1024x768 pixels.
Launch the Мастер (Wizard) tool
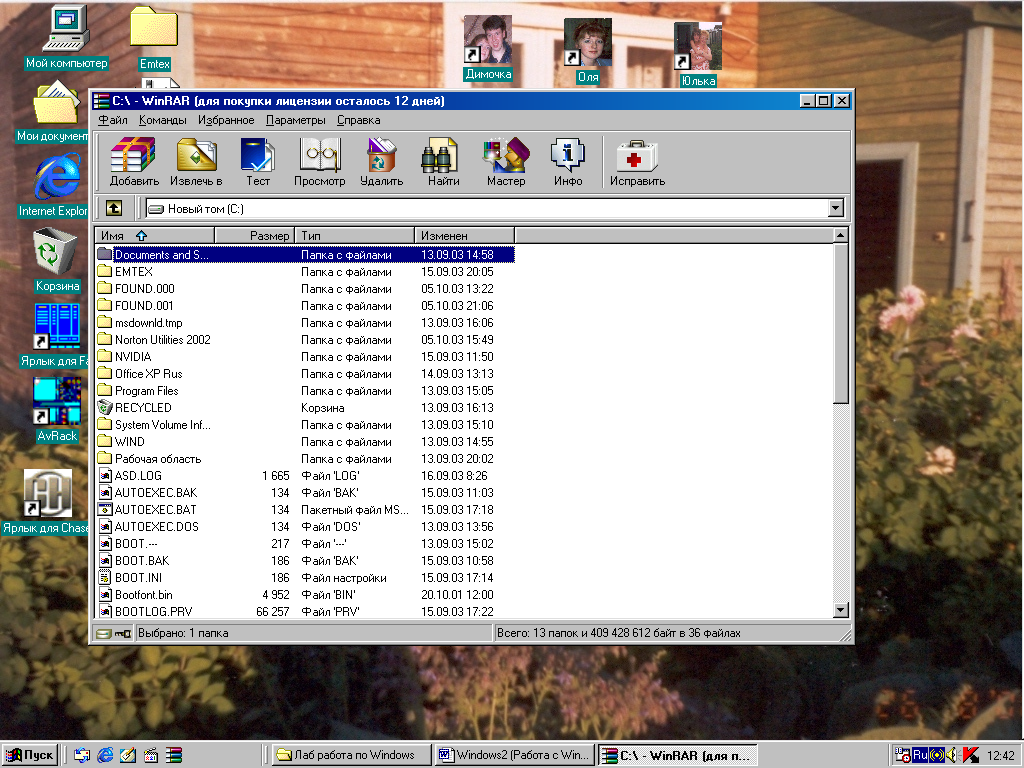click(505, 161)
